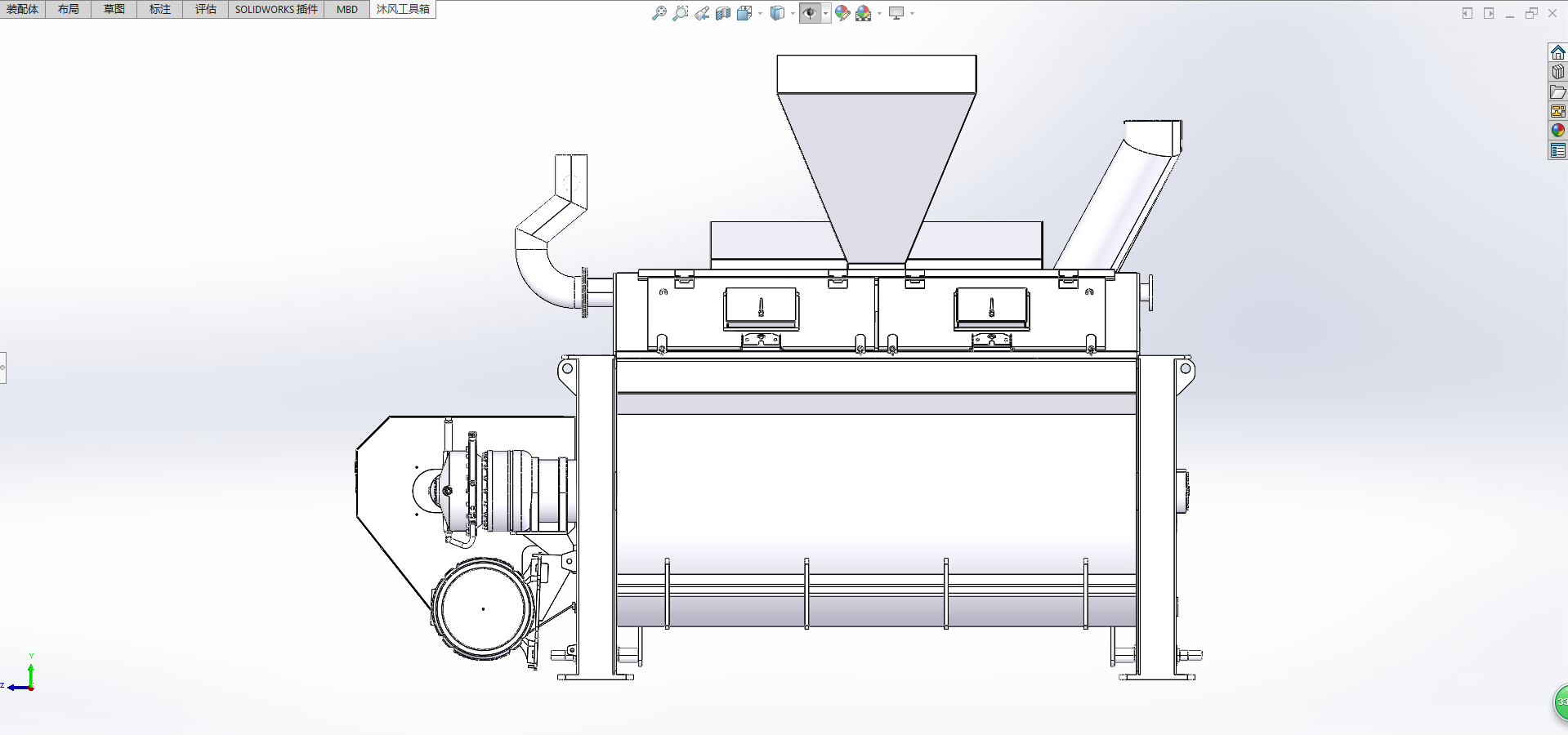Screen dimensions: 1568x735
Task: Click the Display Style cube icon
Action: tap(777, 13)
